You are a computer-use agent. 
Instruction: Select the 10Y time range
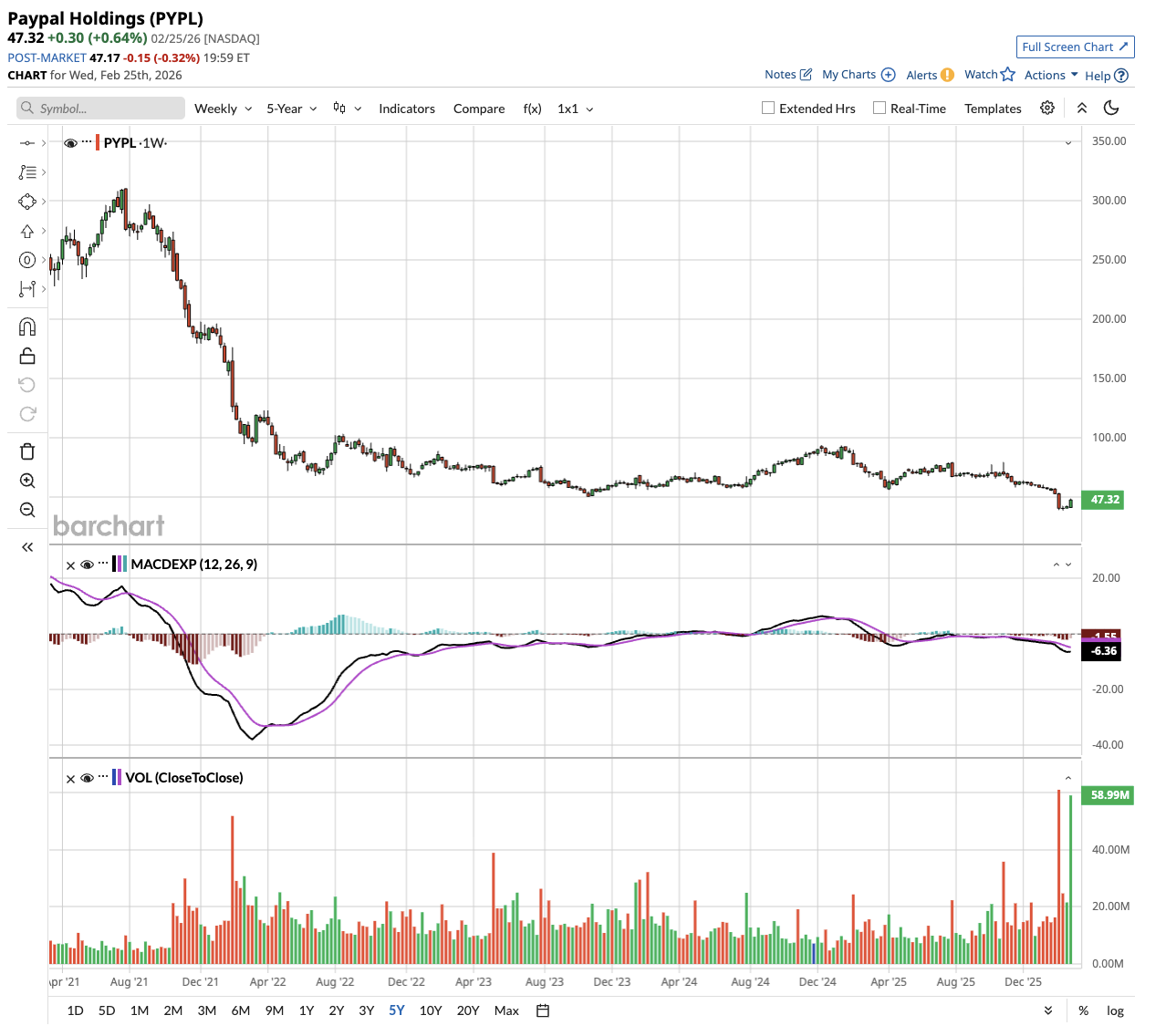431,1010
